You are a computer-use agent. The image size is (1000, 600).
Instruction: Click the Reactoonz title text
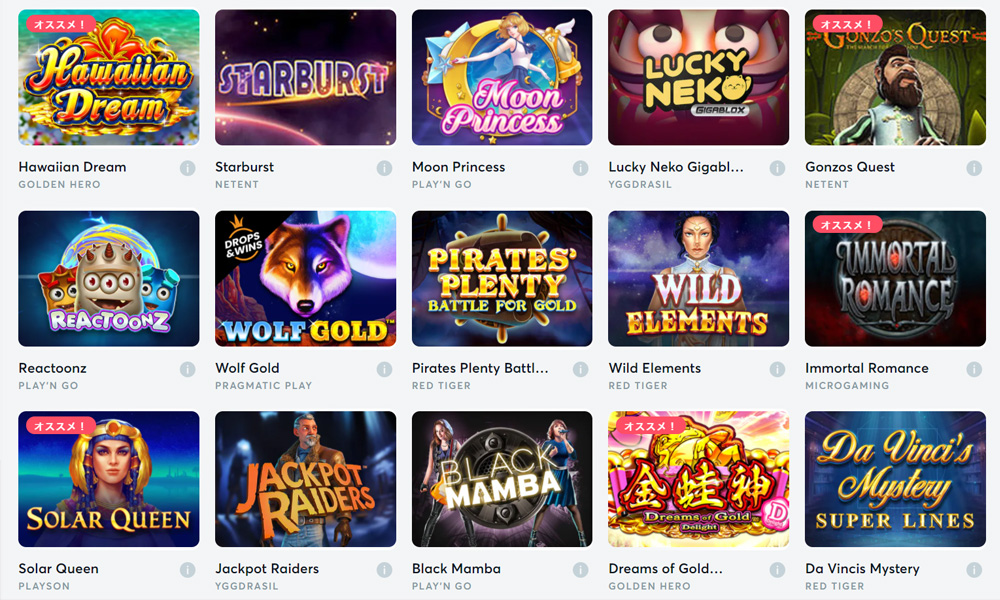click(52, 368)
